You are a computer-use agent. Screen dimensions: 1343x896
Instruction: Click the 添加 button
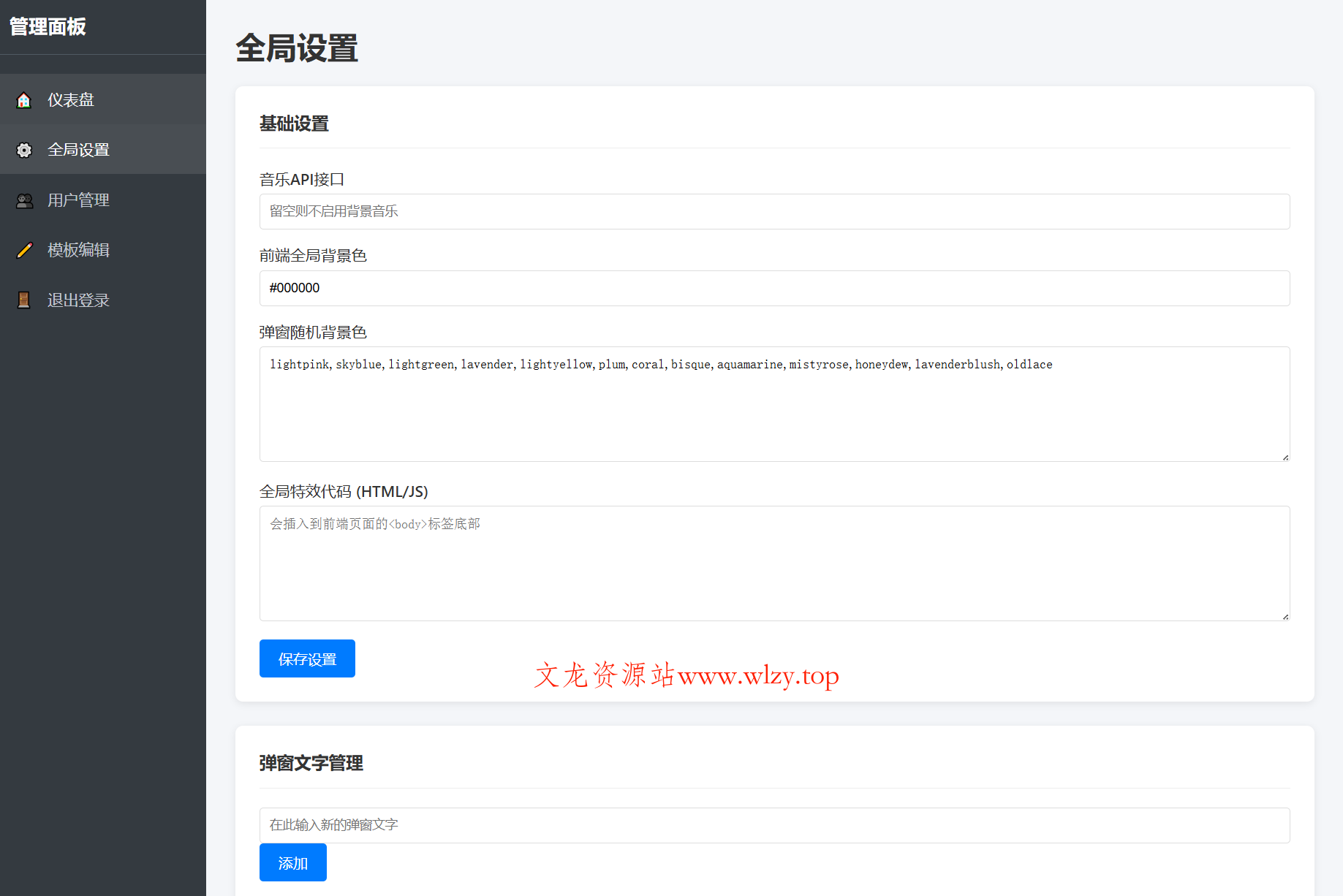[292, 862]
